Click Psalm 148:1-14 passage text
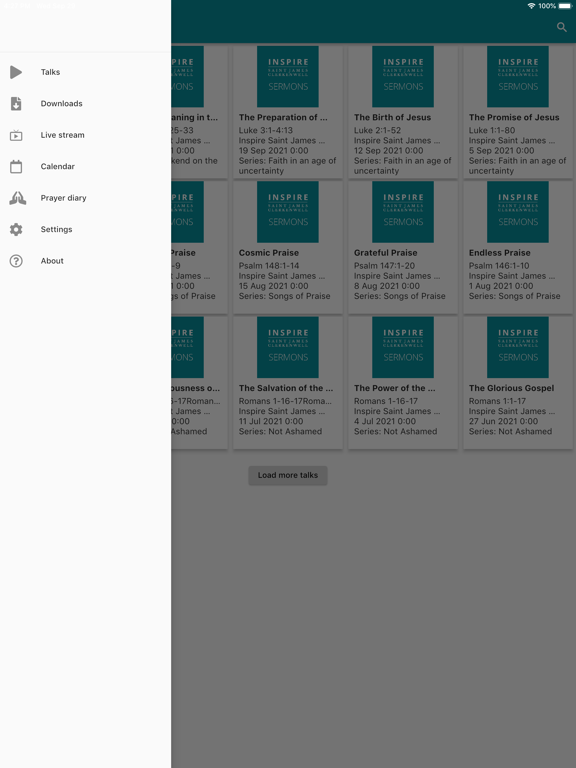 pos(269,266)
